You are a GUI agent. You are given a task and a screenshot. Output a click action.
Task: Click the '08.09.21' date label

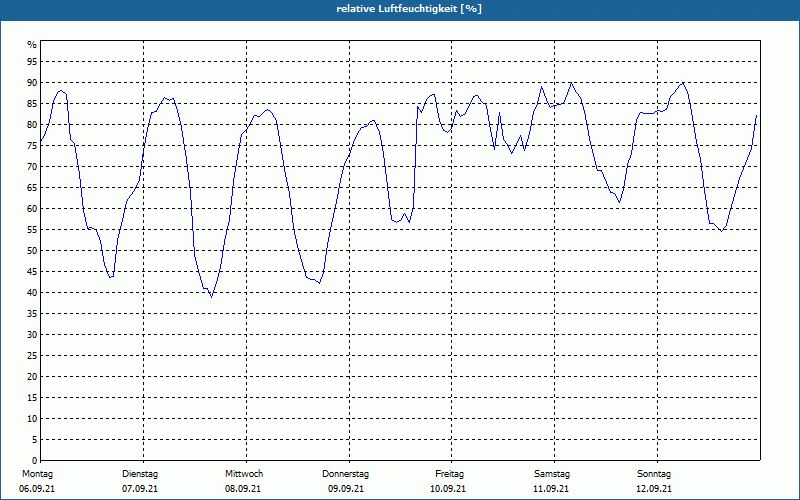(243, 489)
